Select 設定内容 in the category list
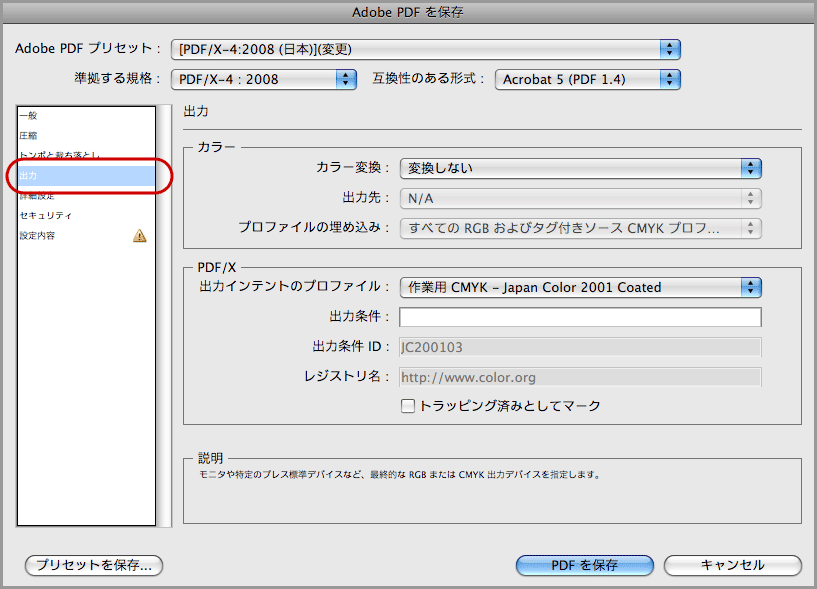The image size is (817, 589). pyautogui.click(x=86, y=236)
